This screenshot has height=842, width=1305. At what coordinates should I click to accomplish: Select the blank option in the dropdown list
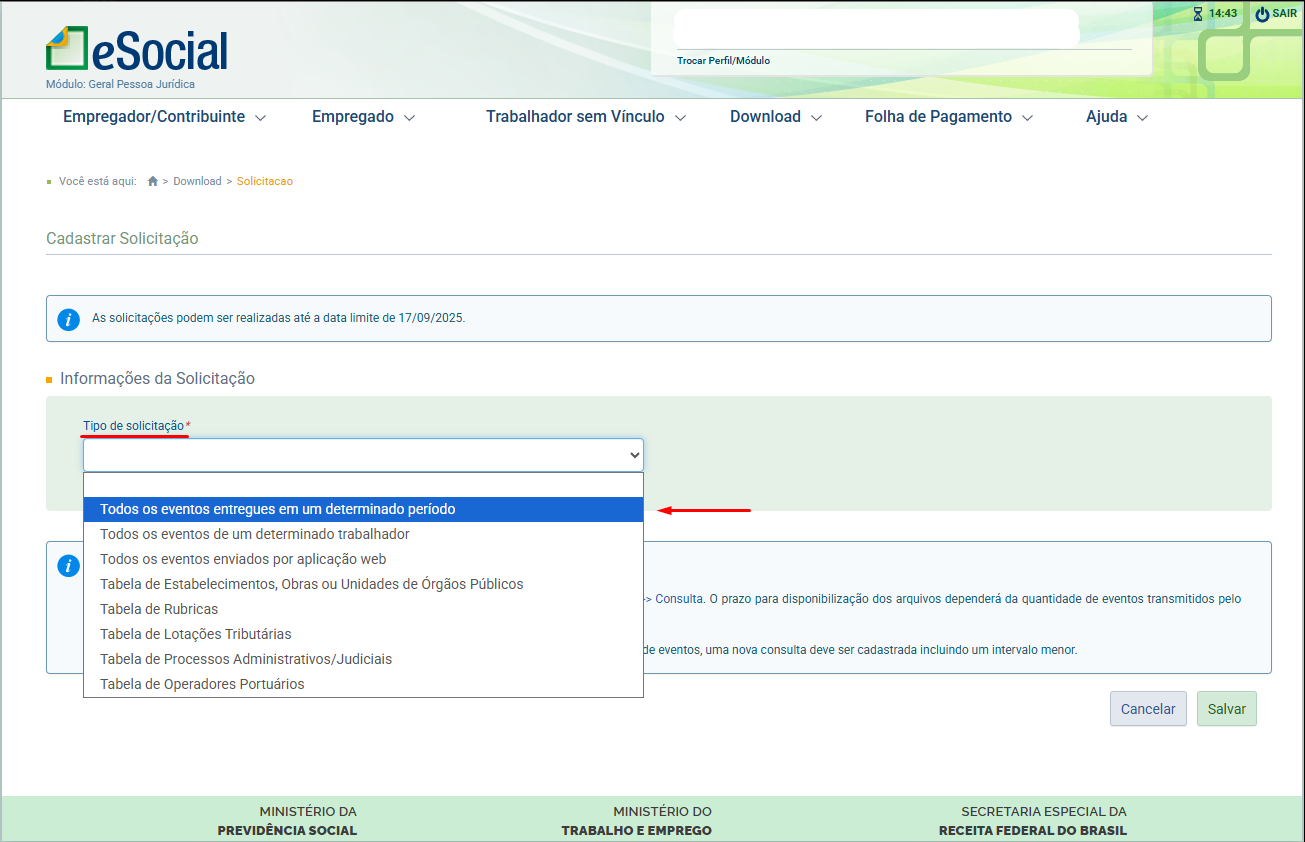point(363,485)
